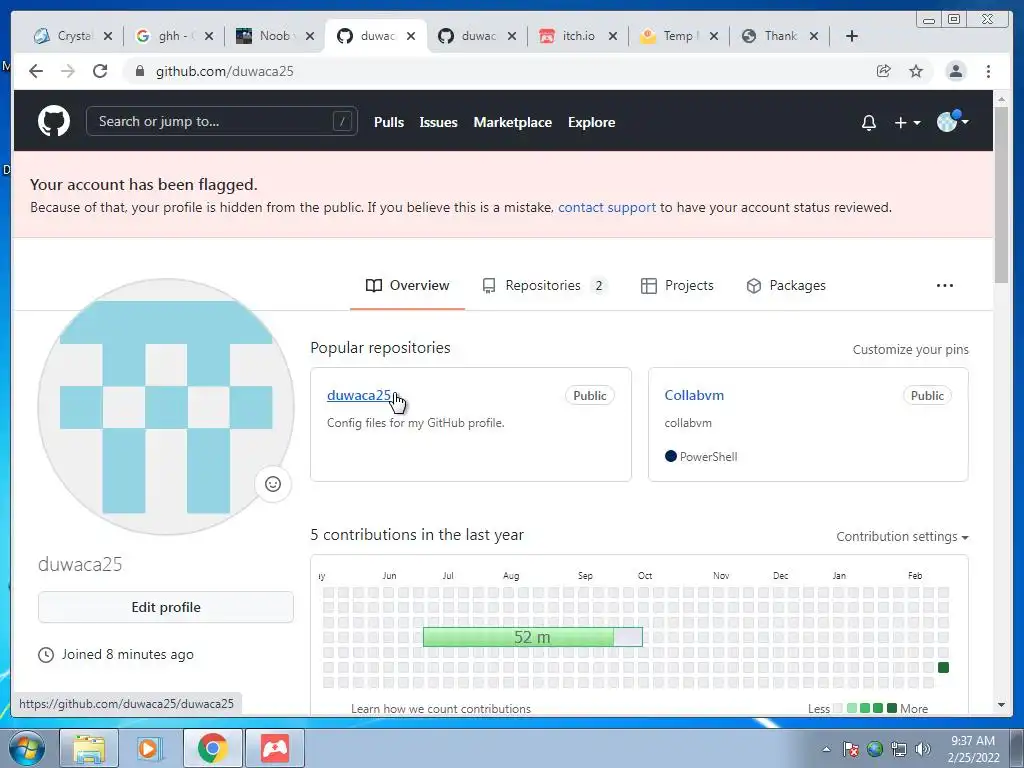Click the Edit profile button
This screenshot has width=1024, height=768.
(166, 607)
